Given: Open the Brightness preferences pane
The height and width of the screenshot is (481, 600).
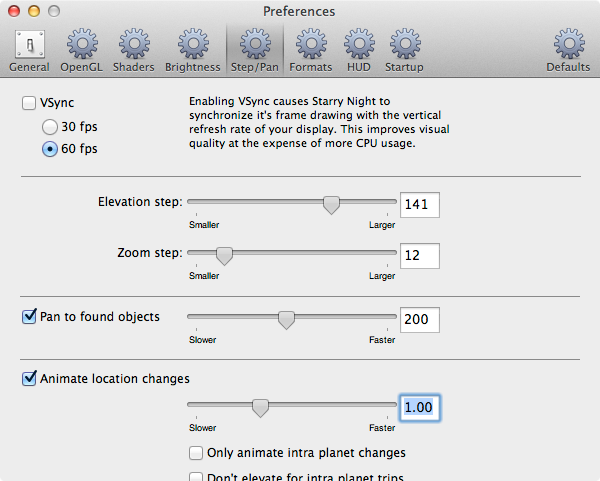Looking at the screenshot, I should tap(192, 50).
